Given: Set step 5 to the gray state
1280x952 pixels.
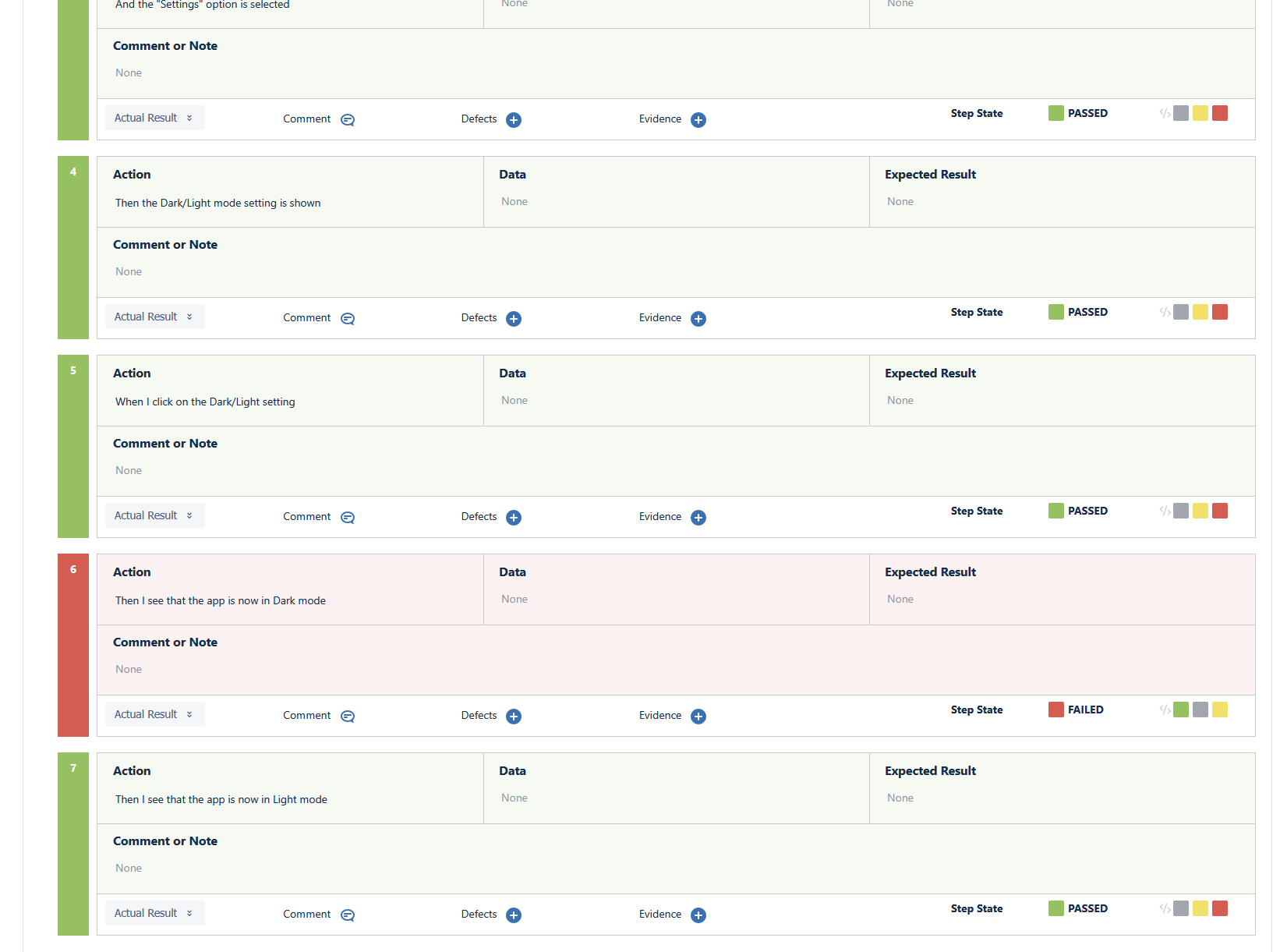Looking at the screenshot, I should [1181, 511].
